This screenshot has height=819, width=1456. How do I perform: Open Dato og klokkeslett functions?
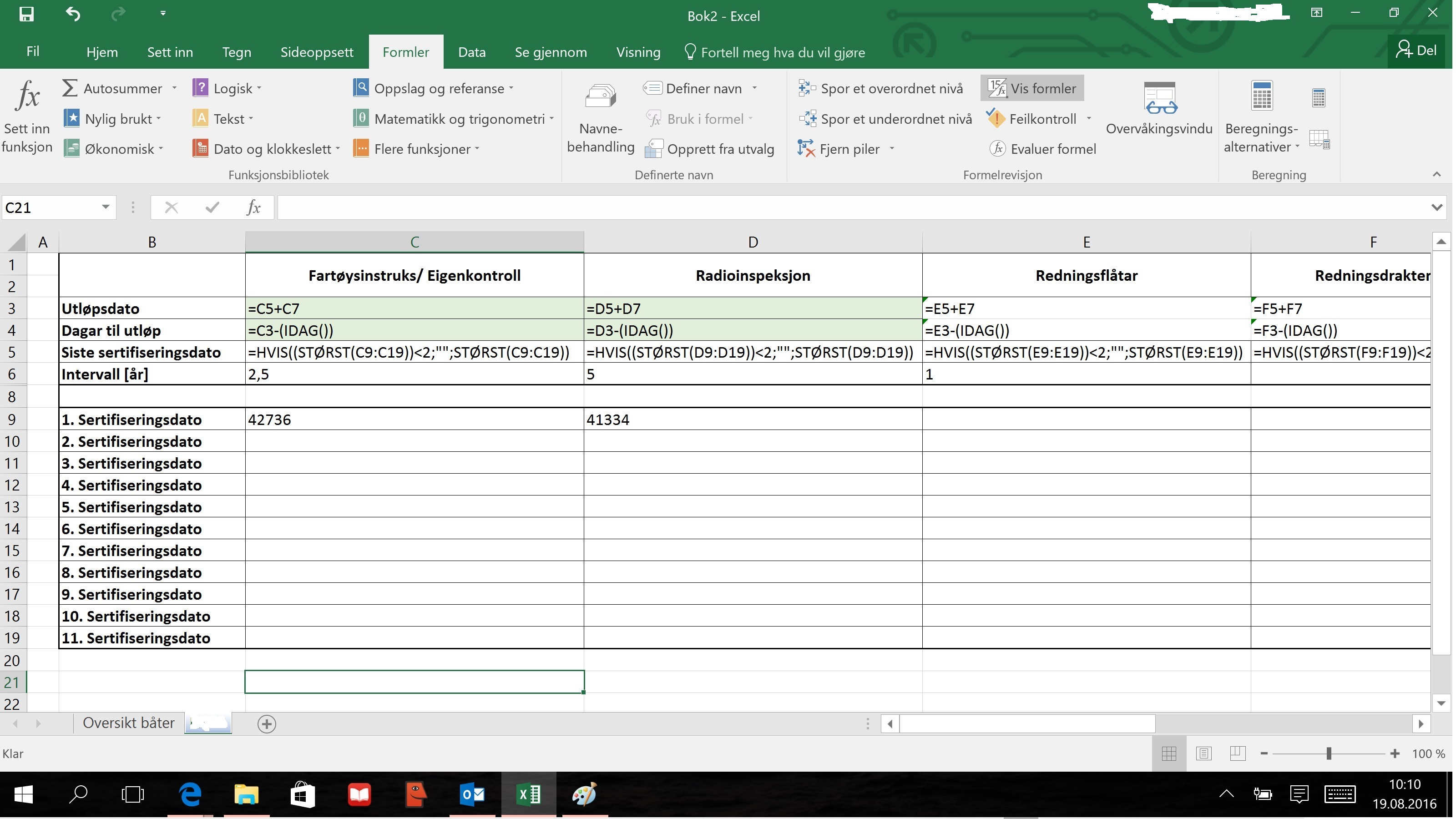(266, 149)
